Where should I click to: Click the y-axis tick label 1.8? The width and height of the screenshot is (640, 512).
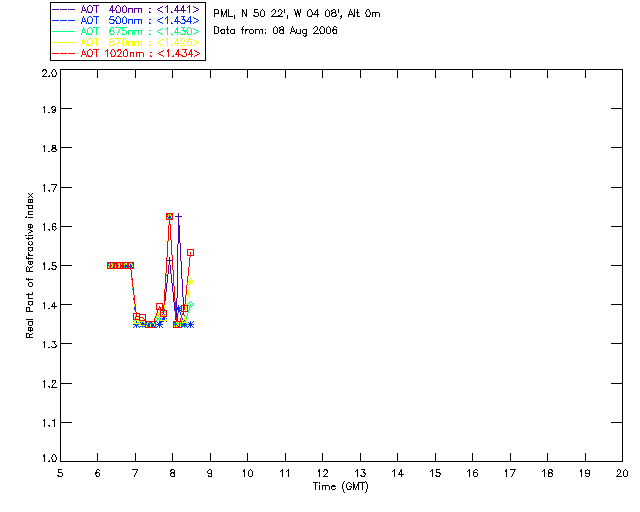click(x=49, y=148)
